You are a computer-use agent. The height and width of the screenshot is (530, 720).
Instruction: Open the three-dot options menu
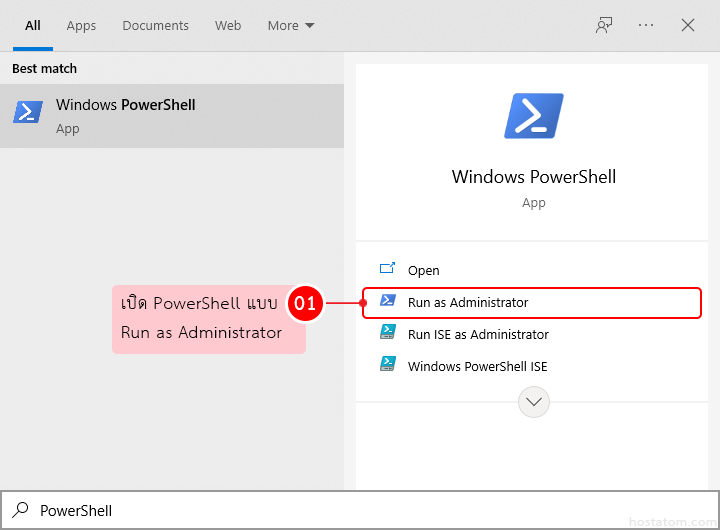[646, 25]
